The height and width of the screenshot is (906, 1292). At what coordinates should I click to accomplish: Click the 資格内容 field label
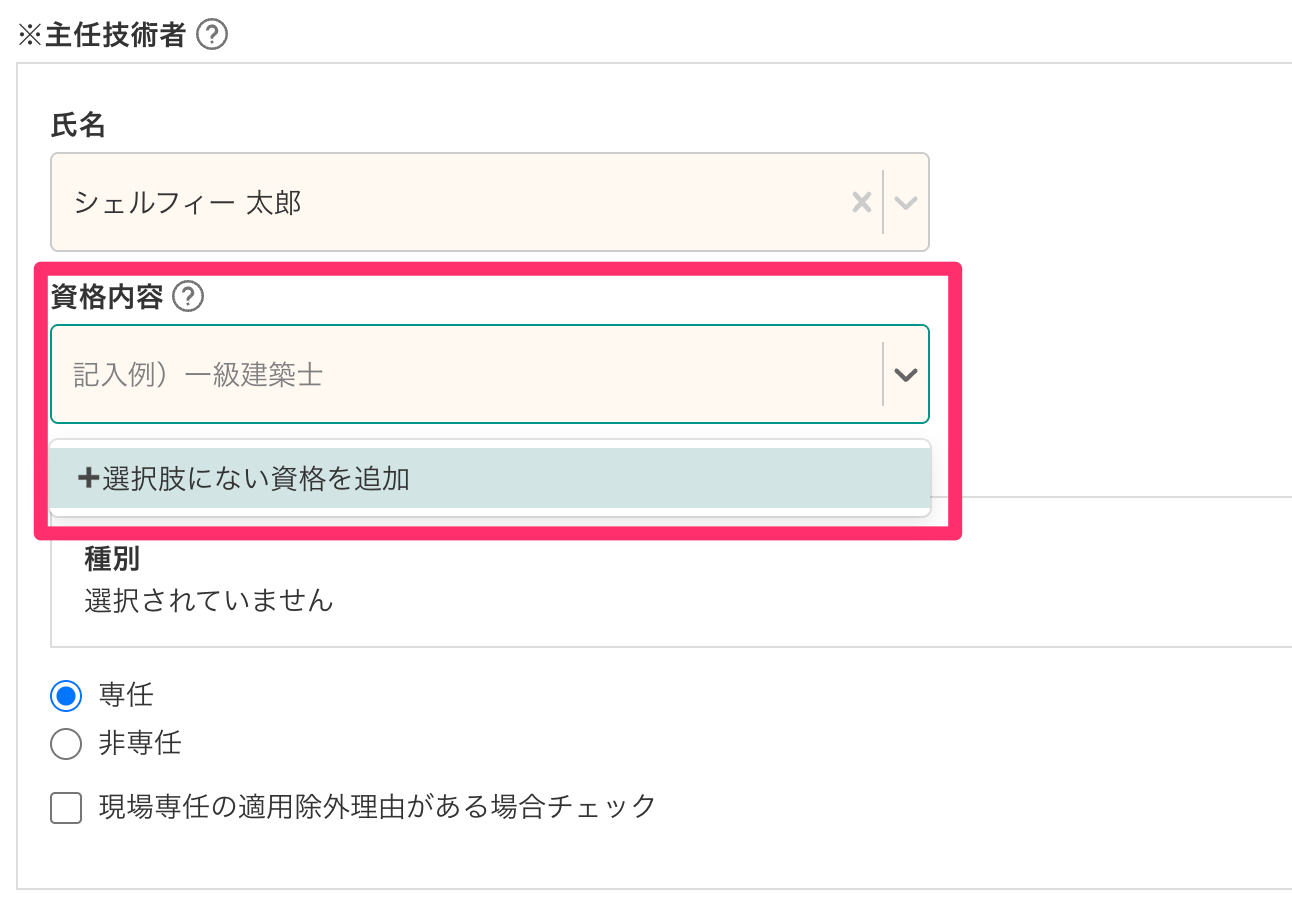coord(106,297)
